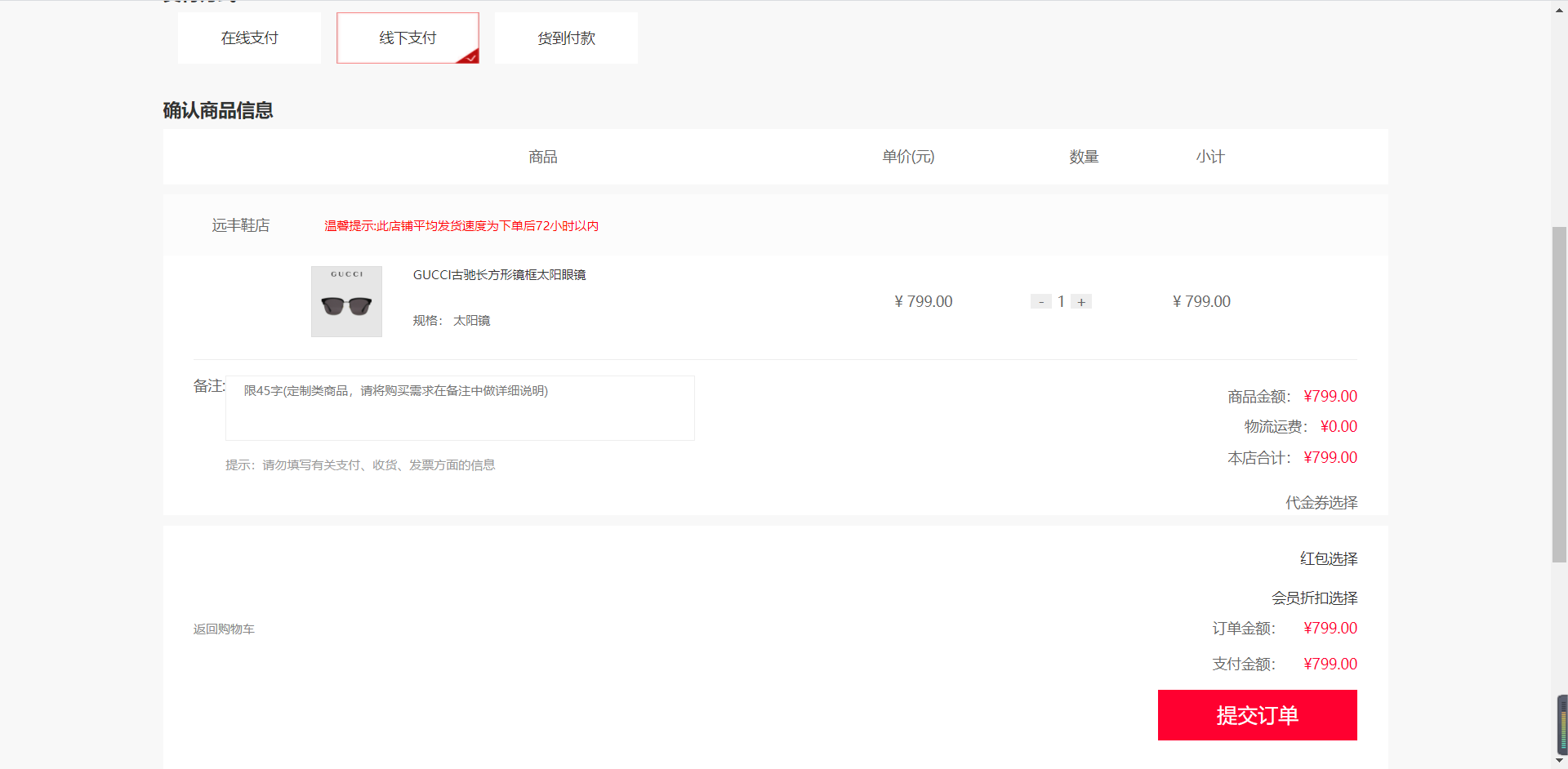This screenshot has height=769, width=1568.
Task: Click the GUCCI sunglasses product thumbnail
Action: (346, 301)
